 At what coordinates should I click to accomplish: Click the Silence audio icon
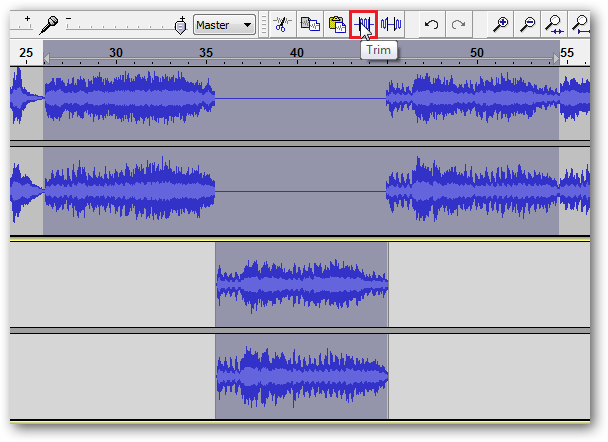390,24
